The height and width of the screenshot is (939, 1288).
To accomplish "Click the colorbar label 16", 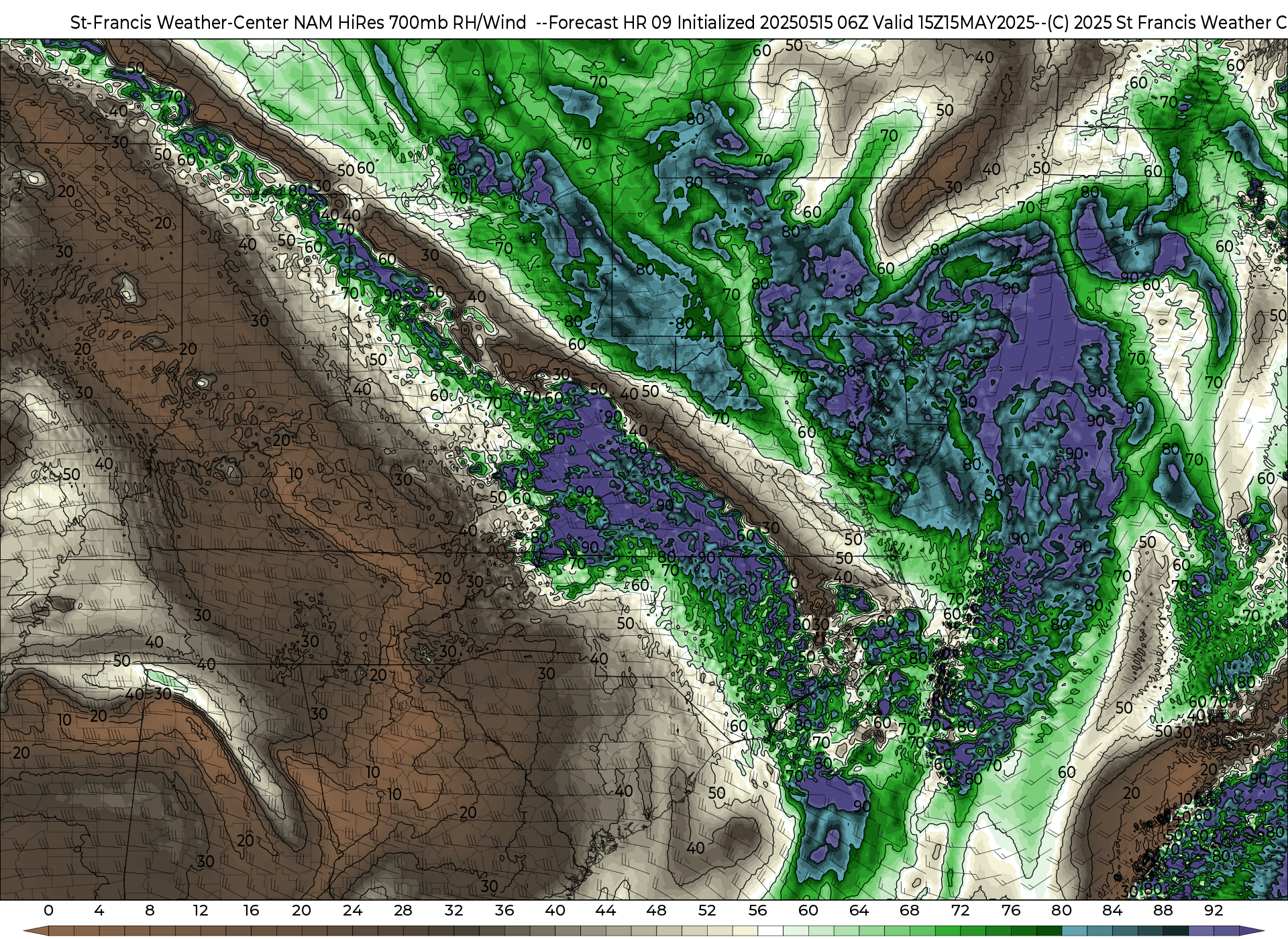I will click(x=251, y=910).
